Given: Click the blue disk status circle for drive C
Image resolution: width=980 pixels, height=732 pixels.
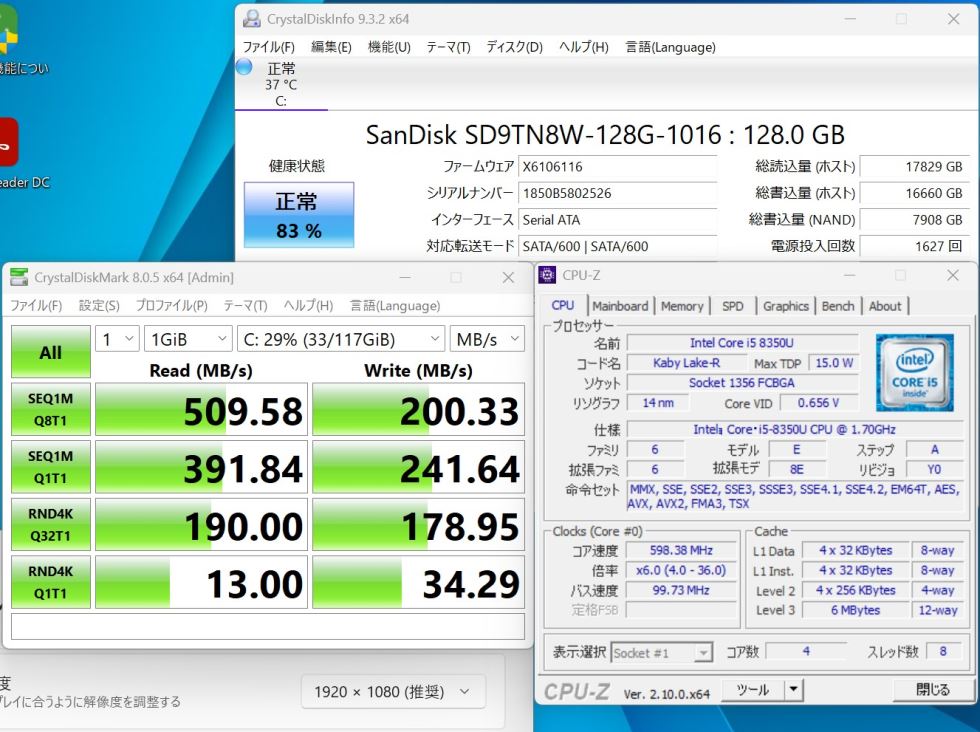Looking at the screenshot, I should click(244, 66).
